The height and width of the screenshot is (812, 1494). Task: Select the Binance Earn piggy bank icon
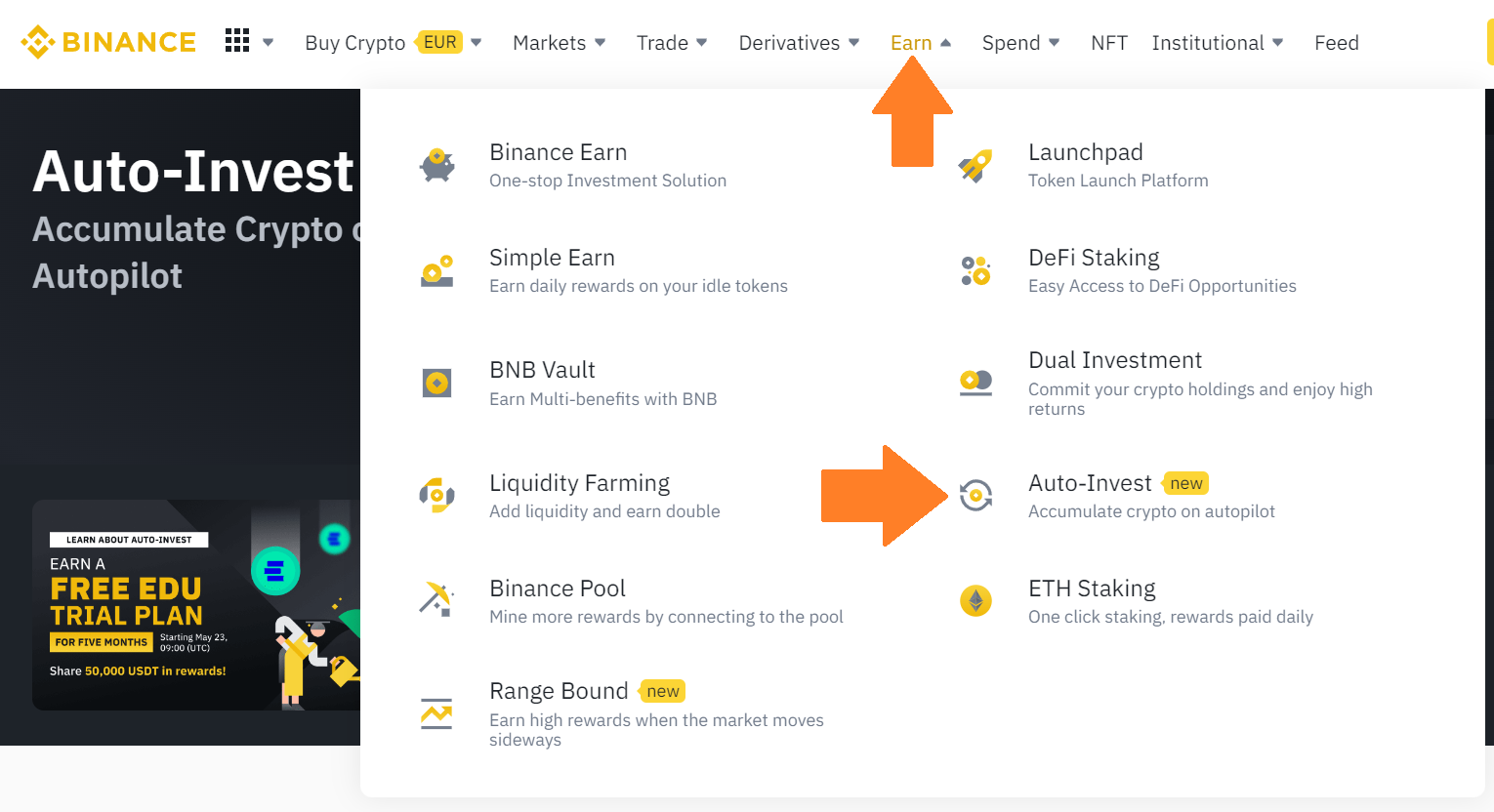pos(436,165)
